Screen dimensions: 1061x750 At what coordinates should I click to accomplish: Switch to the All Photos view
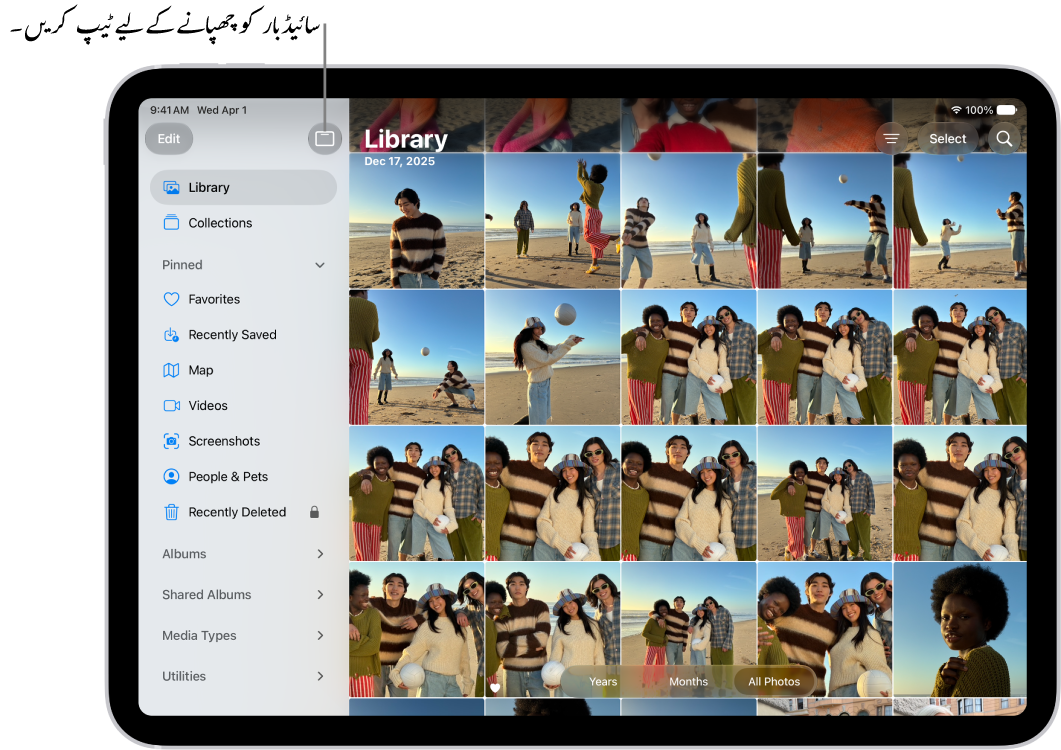(774, 682)
